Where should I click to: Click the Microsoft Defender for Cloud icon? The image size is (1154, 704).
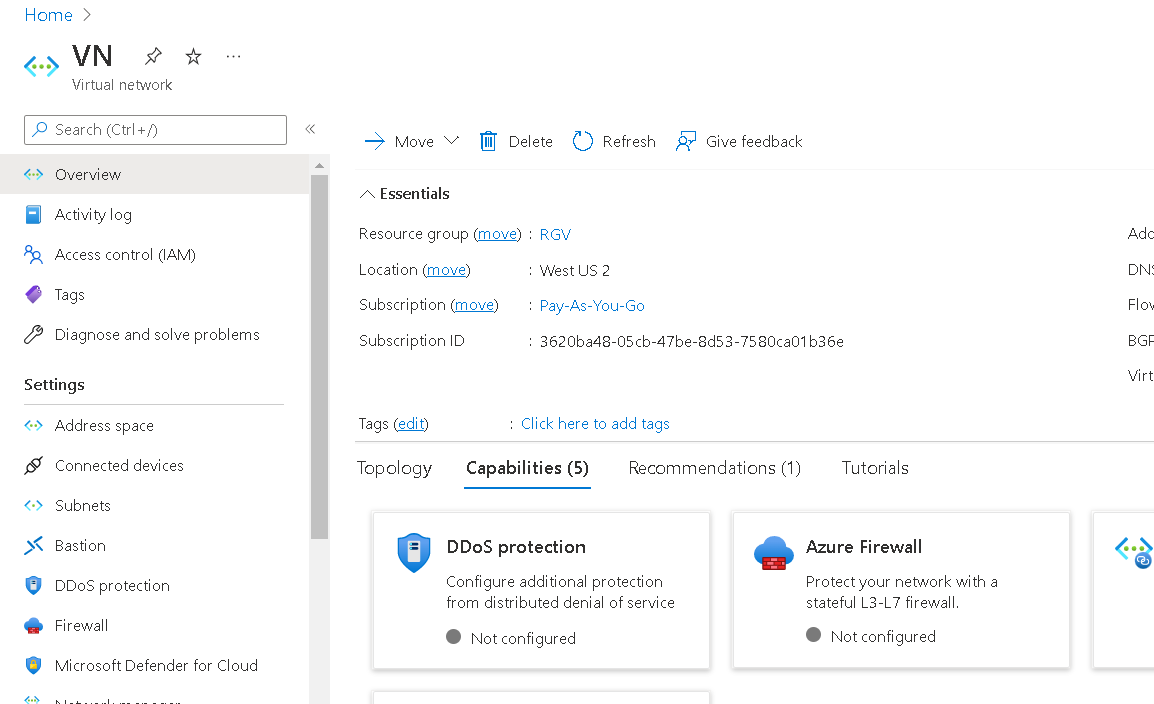point(33,665)
